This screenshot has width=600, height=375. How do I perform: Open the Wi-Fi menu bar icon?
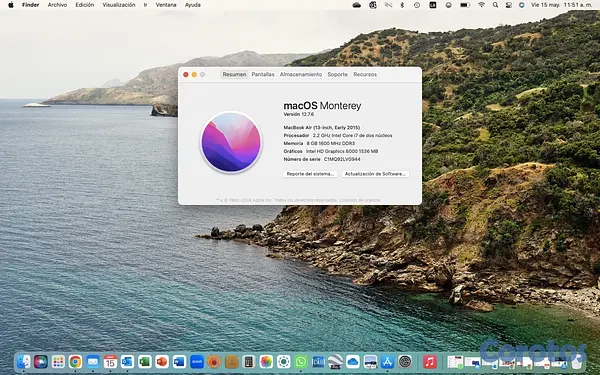(x=481, y=5)
